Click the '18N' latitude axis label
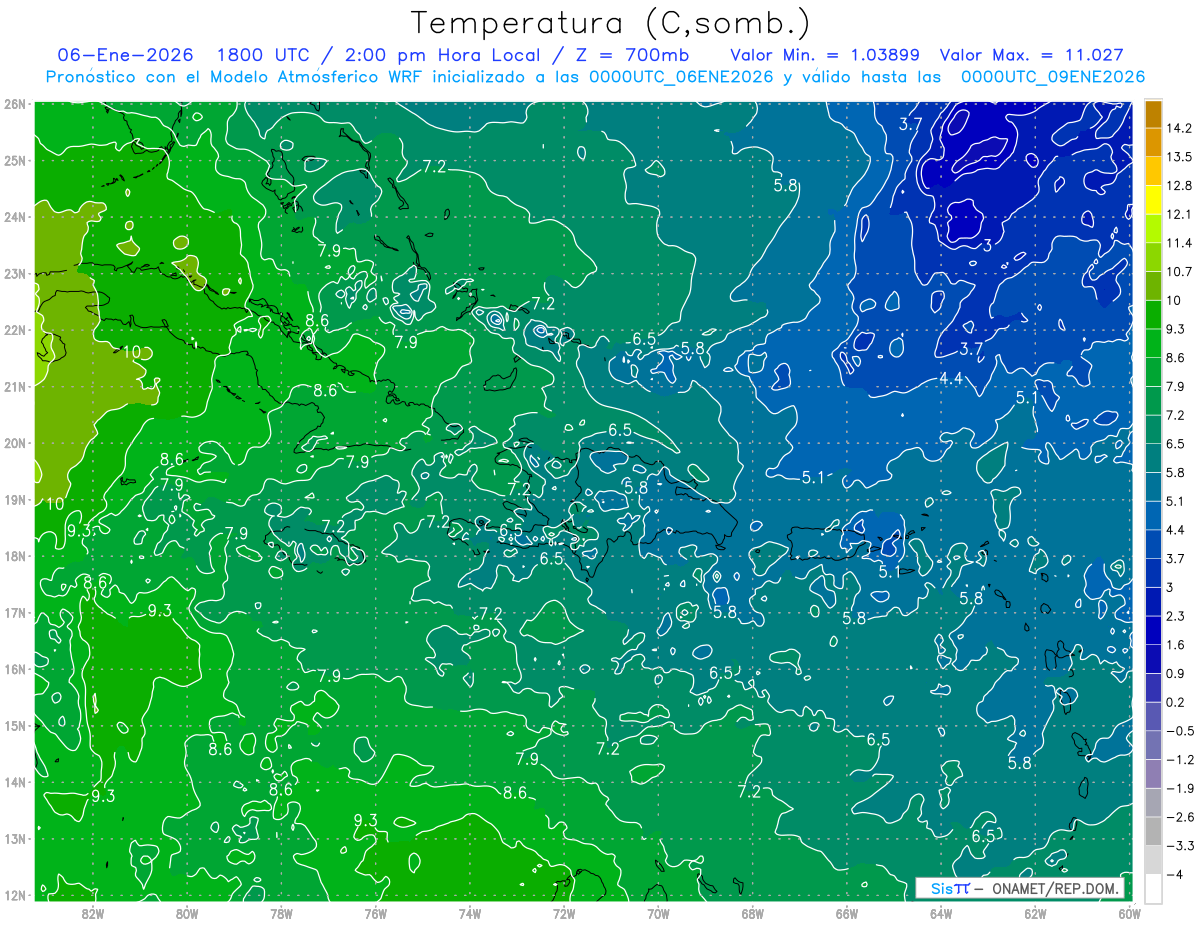Viewport: 1200px width, 927px height. (x=15, y=556)
